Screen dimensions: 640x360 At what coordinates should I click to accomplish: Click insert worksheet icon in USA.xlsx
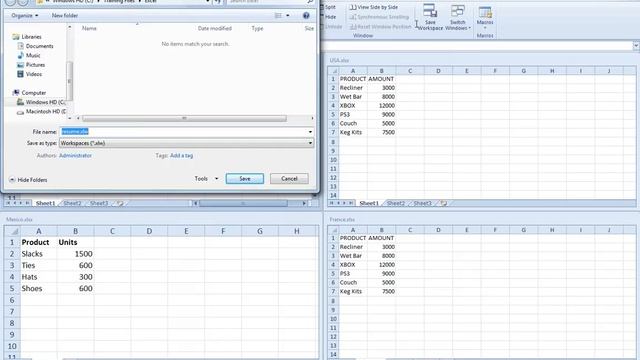point(444,203)
